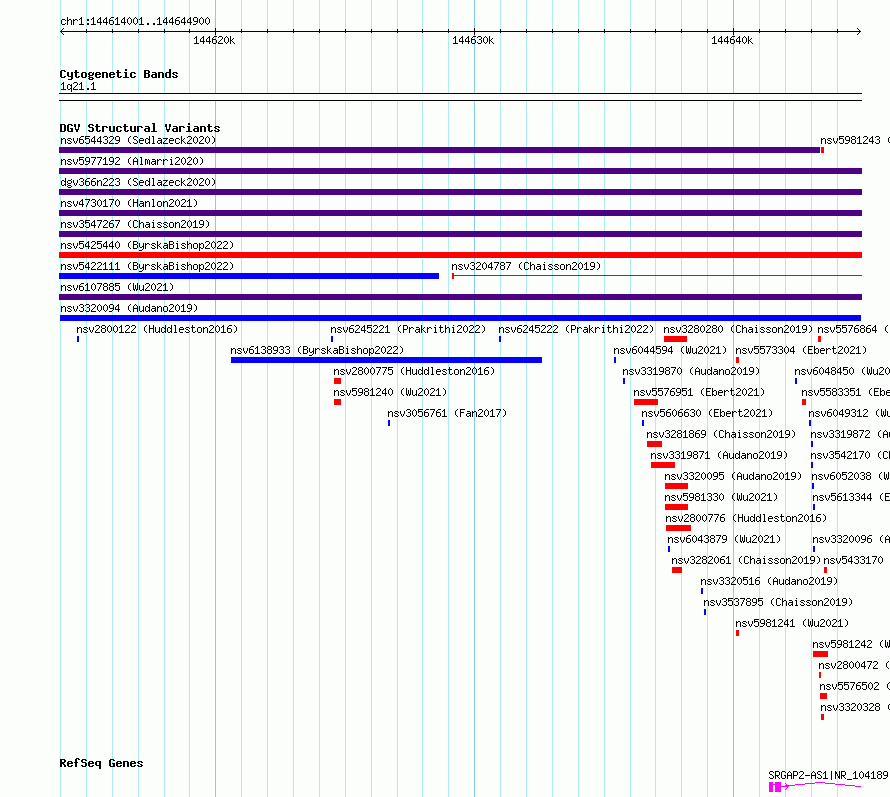Click red bar under nsv2800776

point(678,528)
